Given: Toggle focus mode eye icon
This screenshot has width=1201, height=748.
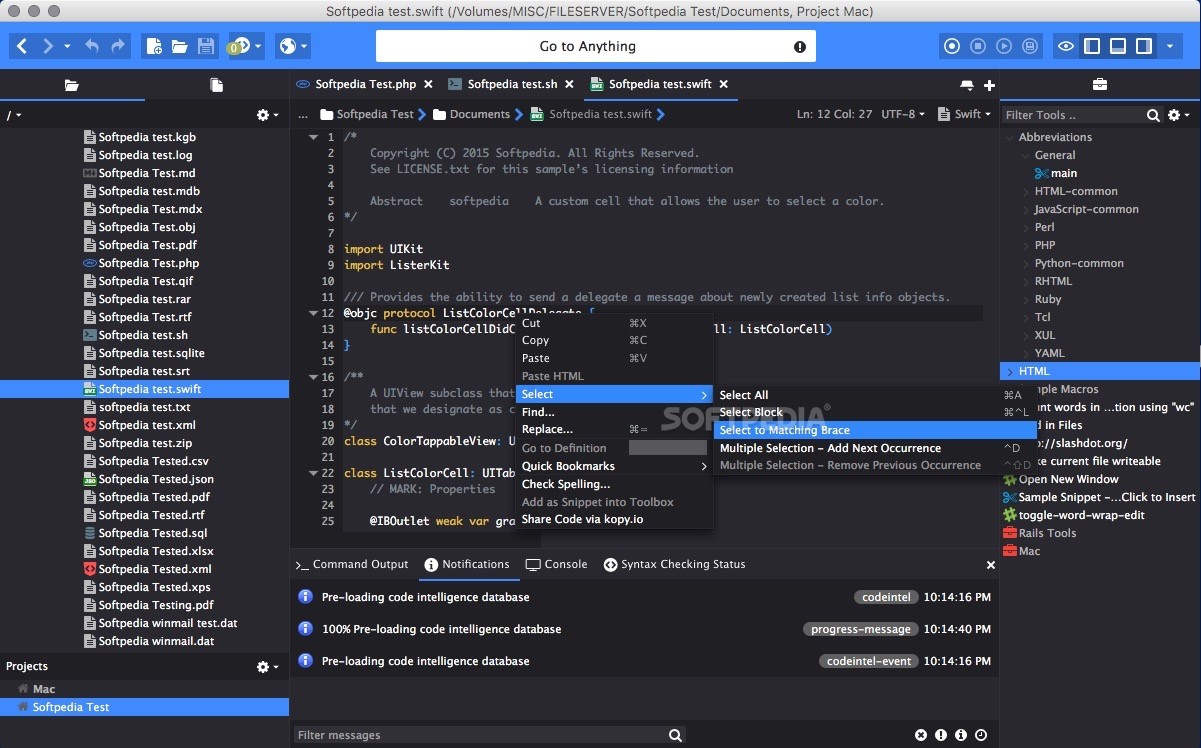Looking at the screenshot, I should click(1066, 46).
